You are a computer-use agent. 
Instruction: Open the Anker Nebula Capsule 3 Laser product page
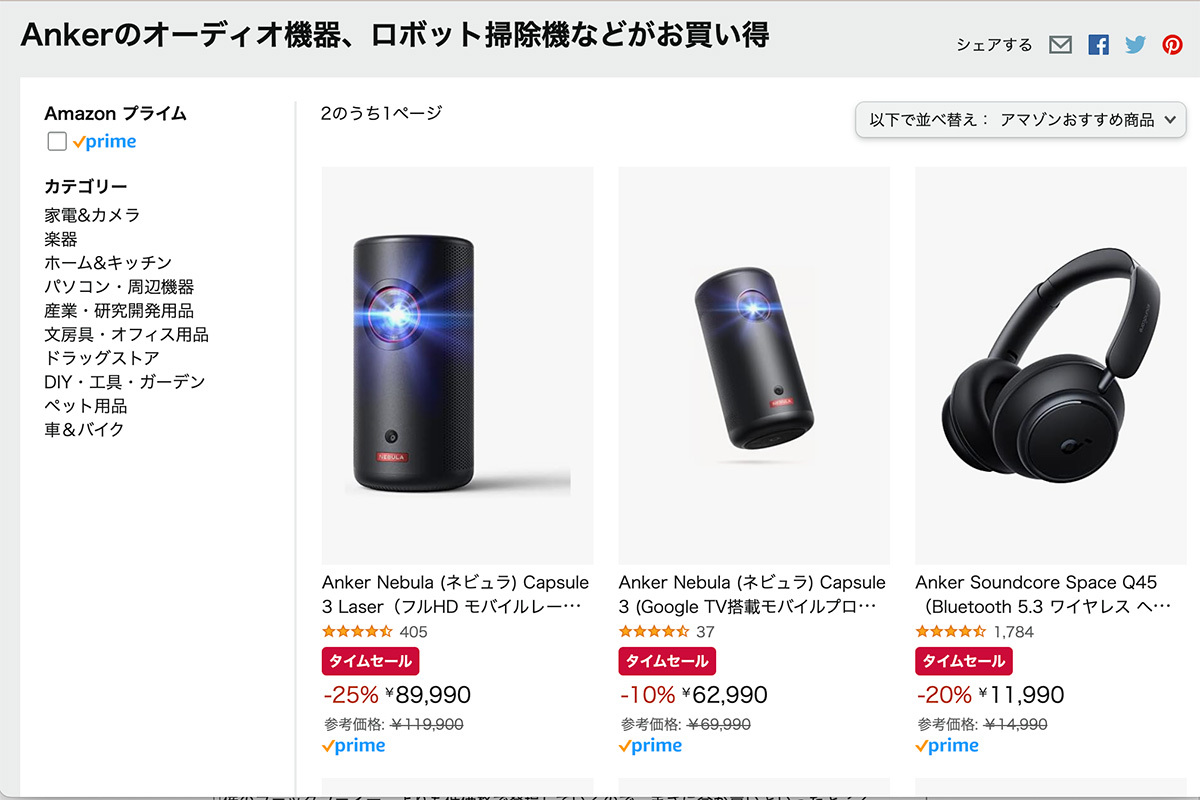(455, 594)
